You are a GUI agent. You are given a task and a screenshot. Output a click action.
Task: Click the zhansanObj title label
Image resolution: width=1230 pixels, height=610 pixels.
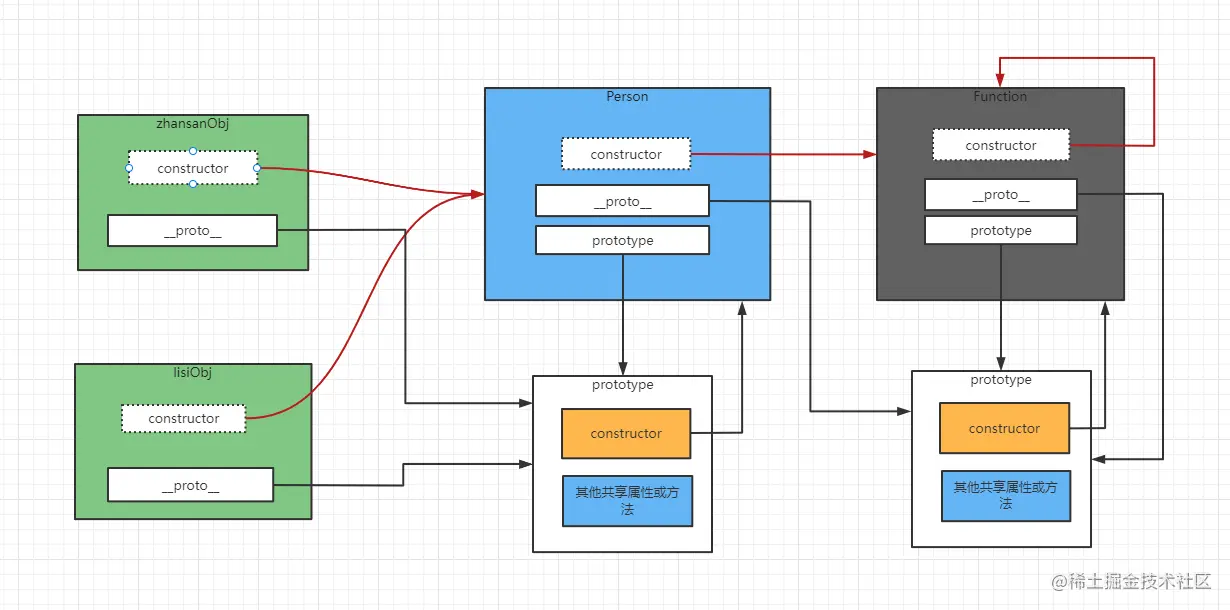point(192,122)
